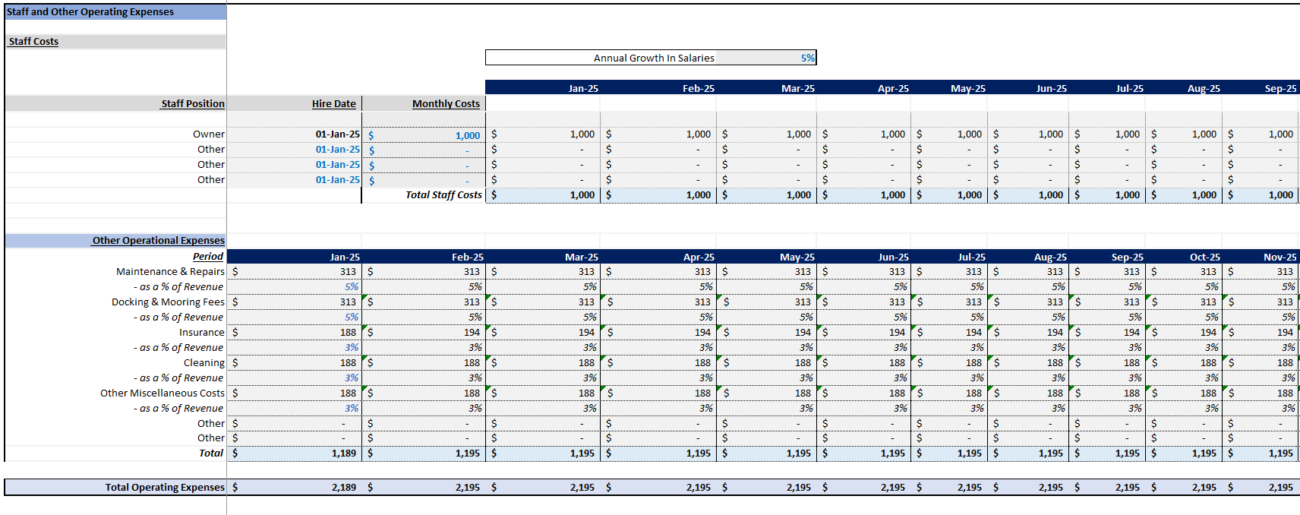This screenshot has height=515, width=1300.
Task: Select Total Operating Expenses 2,189 for Jan-25
Action: pos(294,487)
